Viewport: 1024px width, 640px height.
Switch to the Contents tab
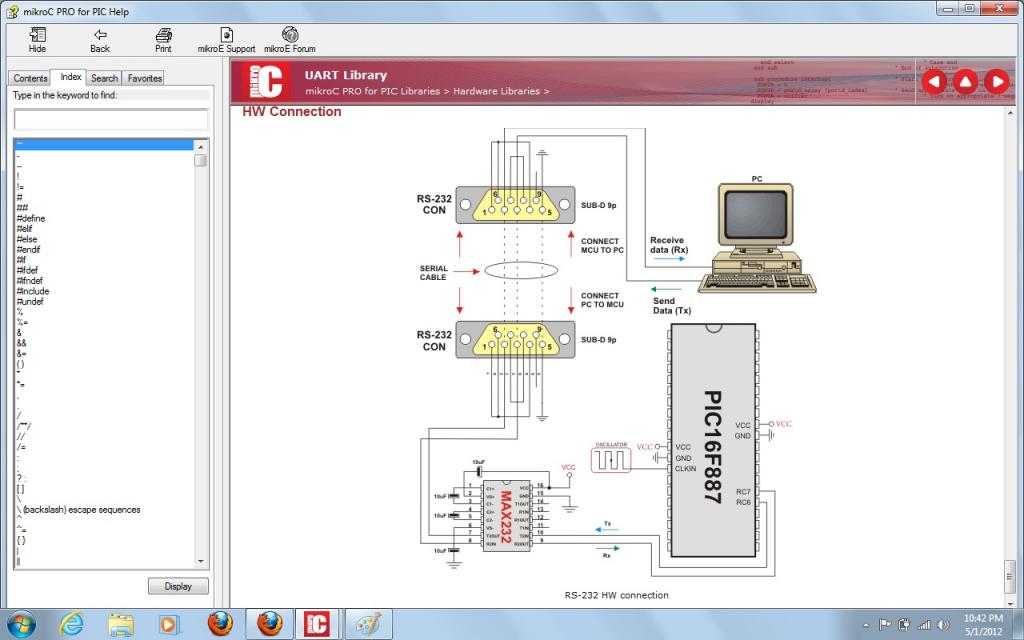click(30, 78)
